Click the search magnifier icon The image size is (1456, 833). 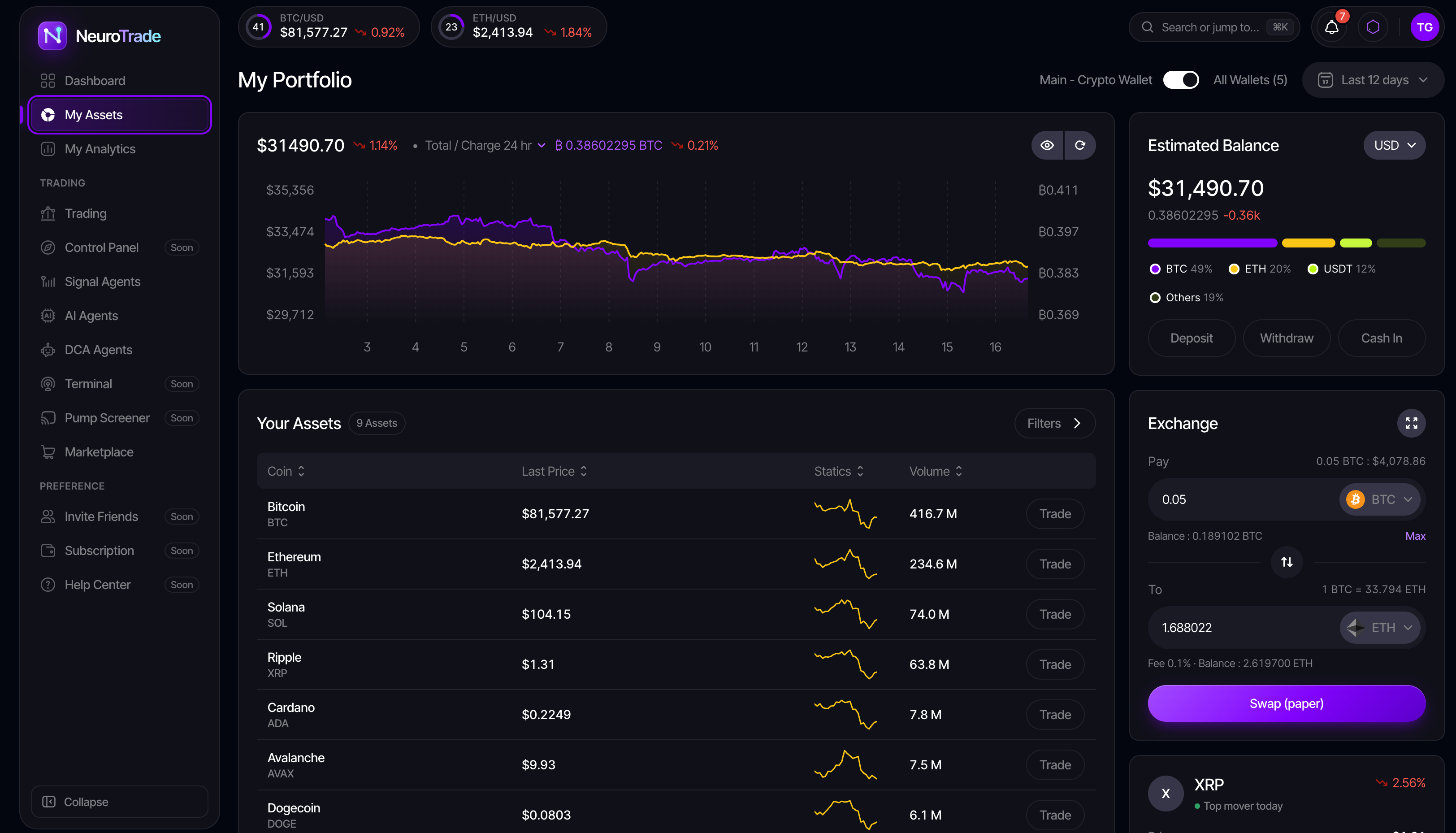click(x=1147, y=27)
